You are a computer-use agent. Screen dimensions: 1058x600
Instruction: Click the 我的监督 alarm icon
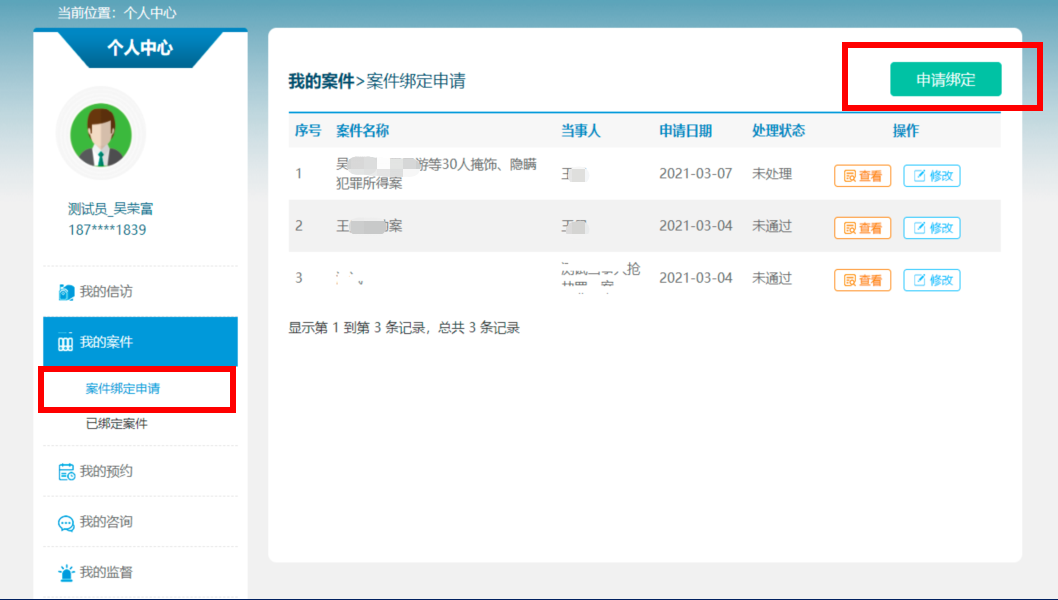click(x=66, y=573)
